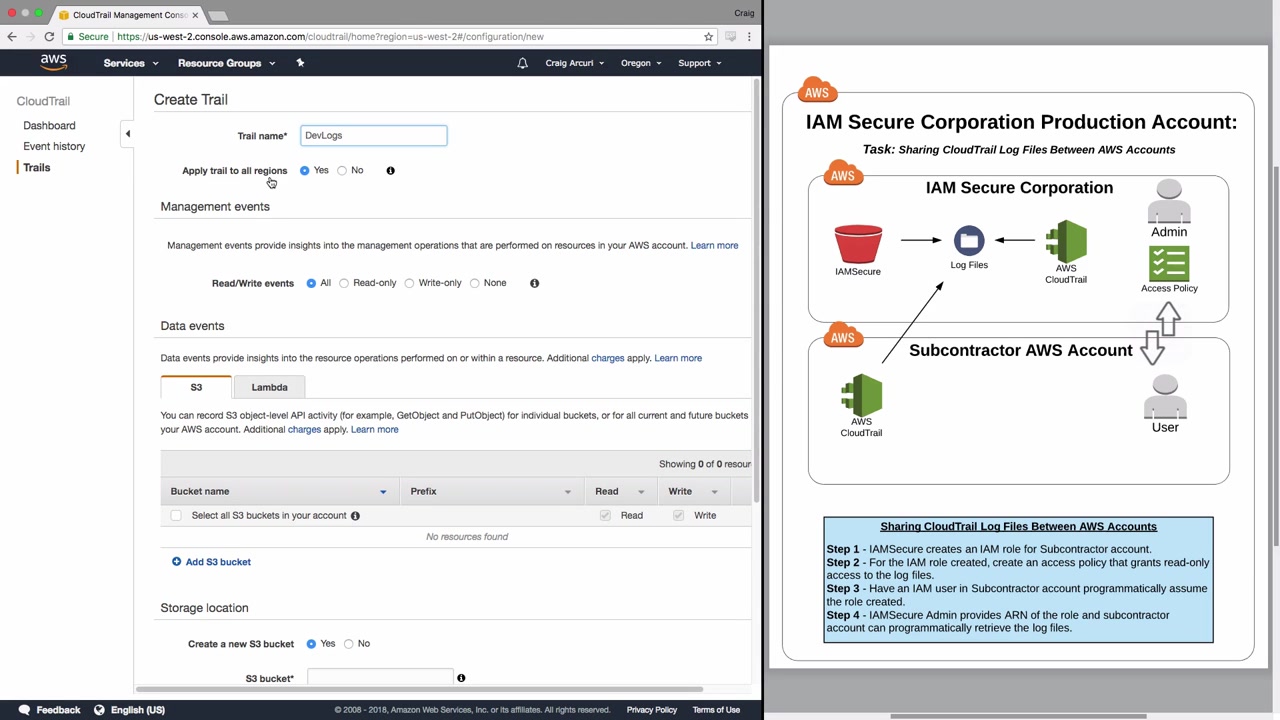Open the AWS notifications bell

tap(522, 63)
